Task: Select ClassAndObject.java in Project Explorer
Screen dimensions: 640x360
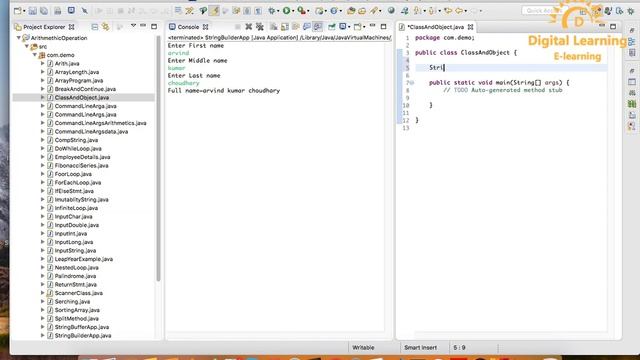Action: click(82, 98)
